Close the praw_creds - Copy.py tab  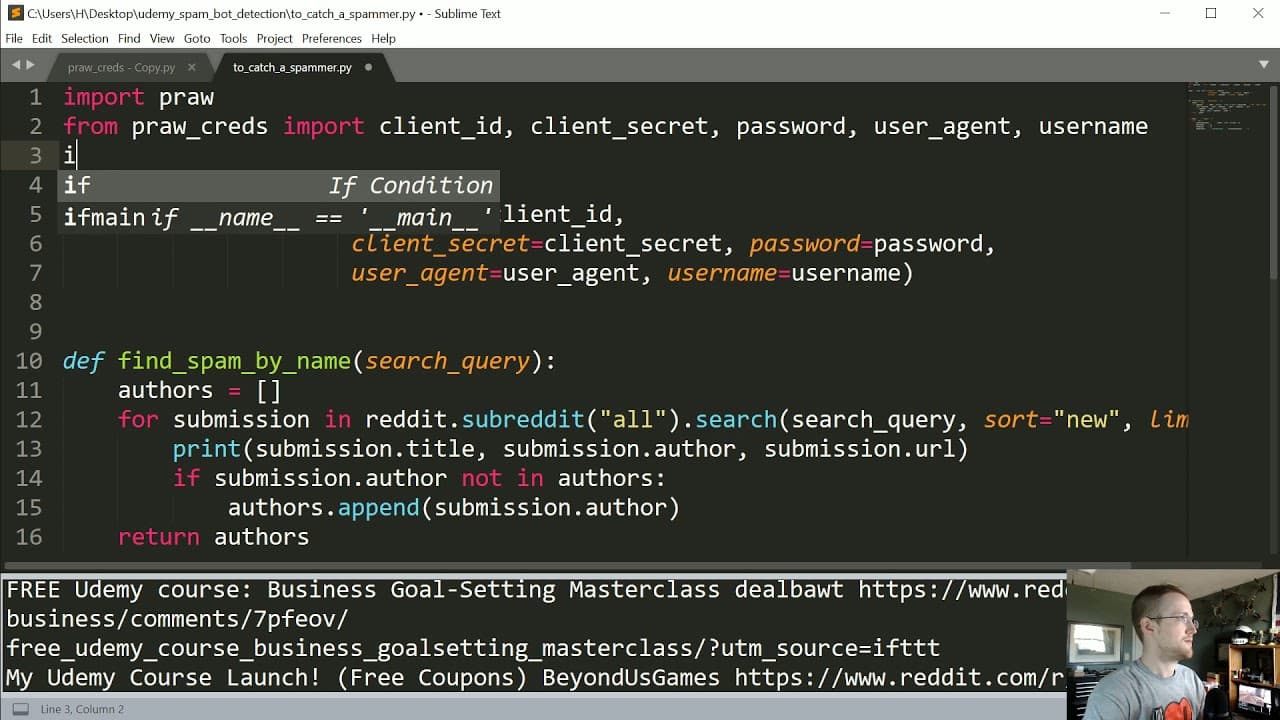coord(192,67)
